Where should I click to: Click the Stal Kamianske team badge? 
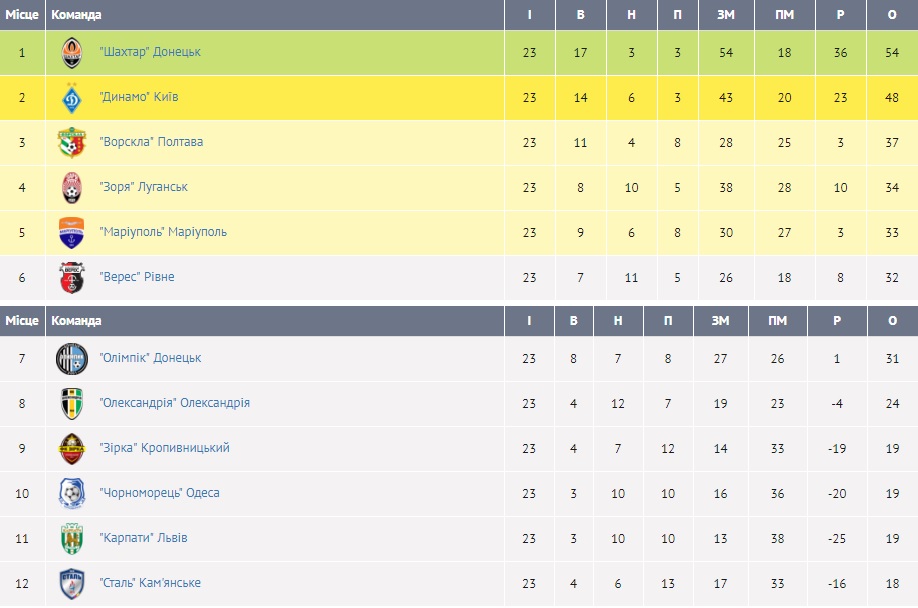(x=72, y=583)
